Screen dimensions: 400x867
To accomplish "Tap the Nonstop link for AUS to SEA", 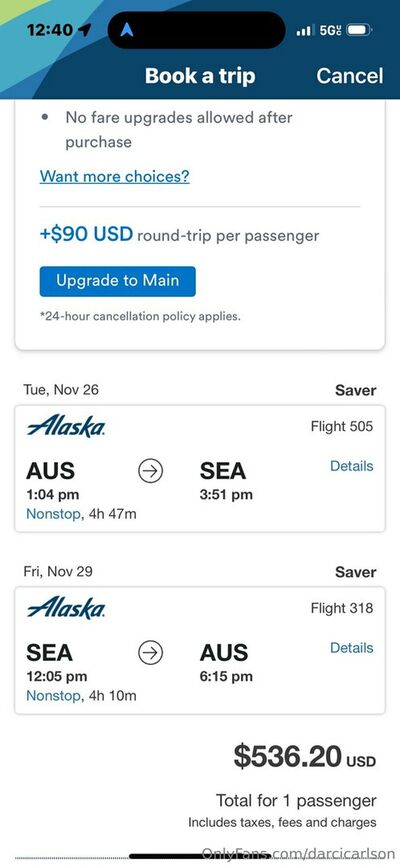I will (53, 514).
